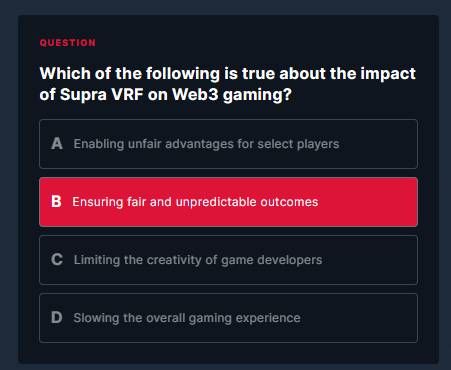
Task: Click the letter A badge
Action: [57, 144]
